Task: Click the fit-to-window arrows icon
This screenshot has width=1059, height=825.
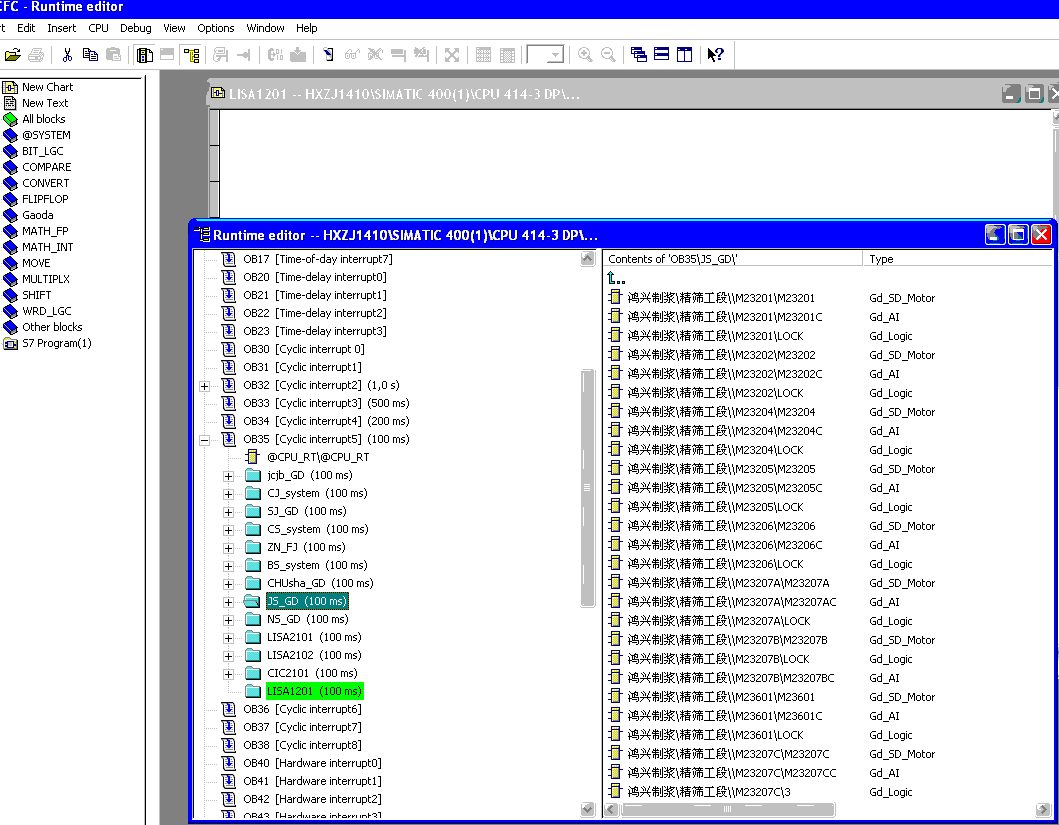Action: (452, 55)
